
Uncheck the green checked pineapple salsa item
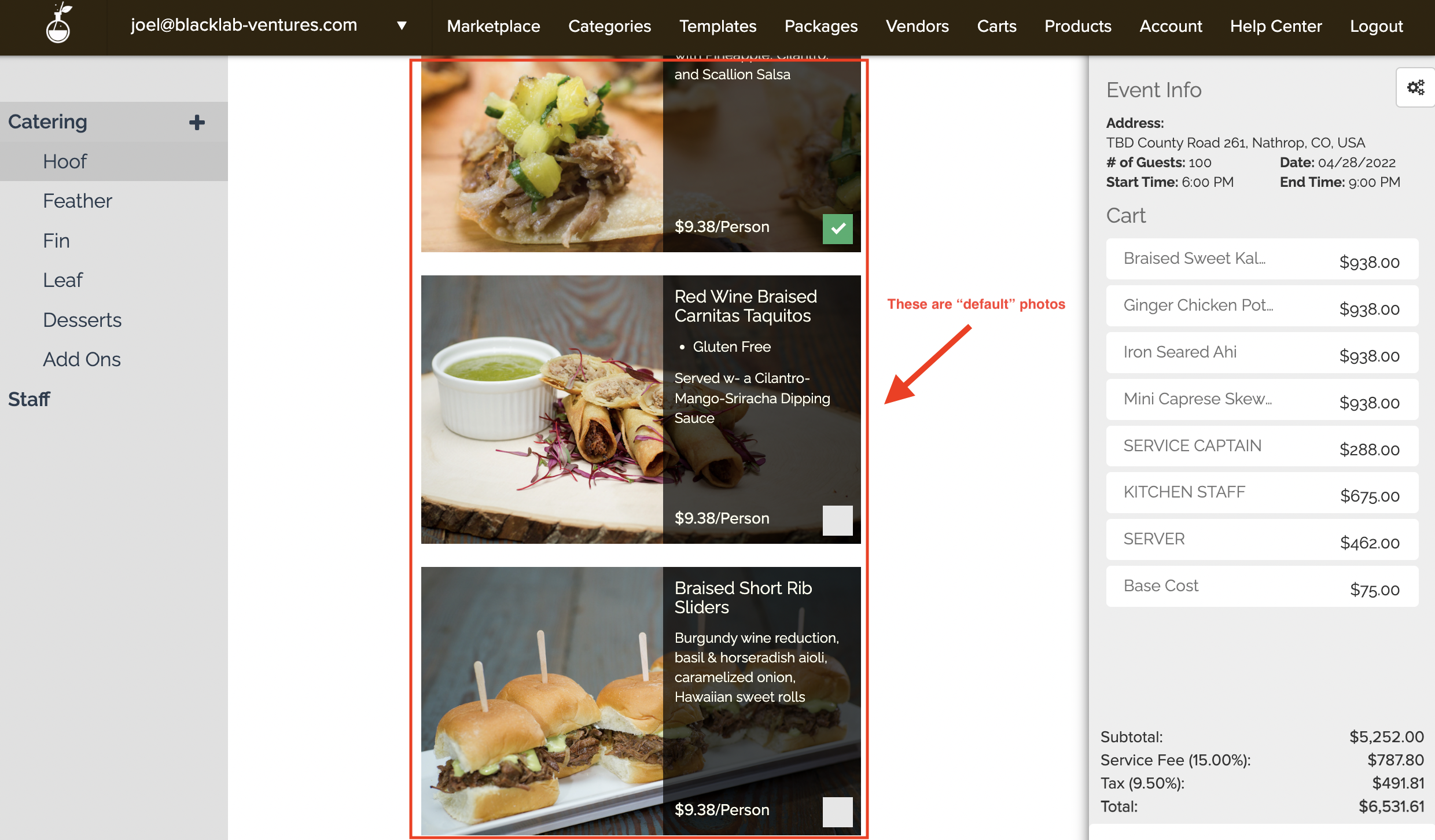(837, 229)
